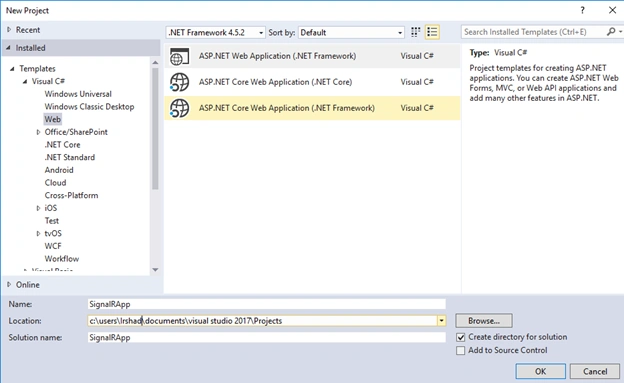This screenshot has width=624, height=383.
Task: Expand the iOS tree node
Action: coord(38,208)
